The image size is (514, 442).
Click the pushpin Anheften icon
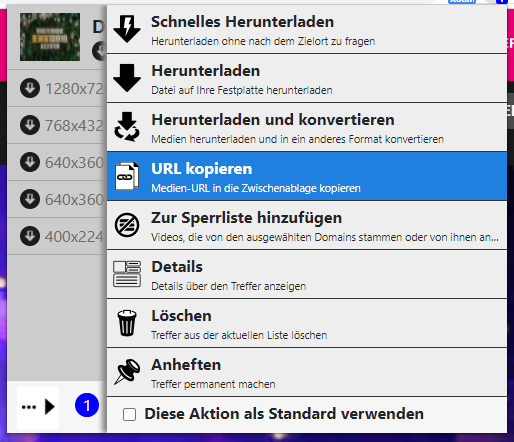[127, 372]
